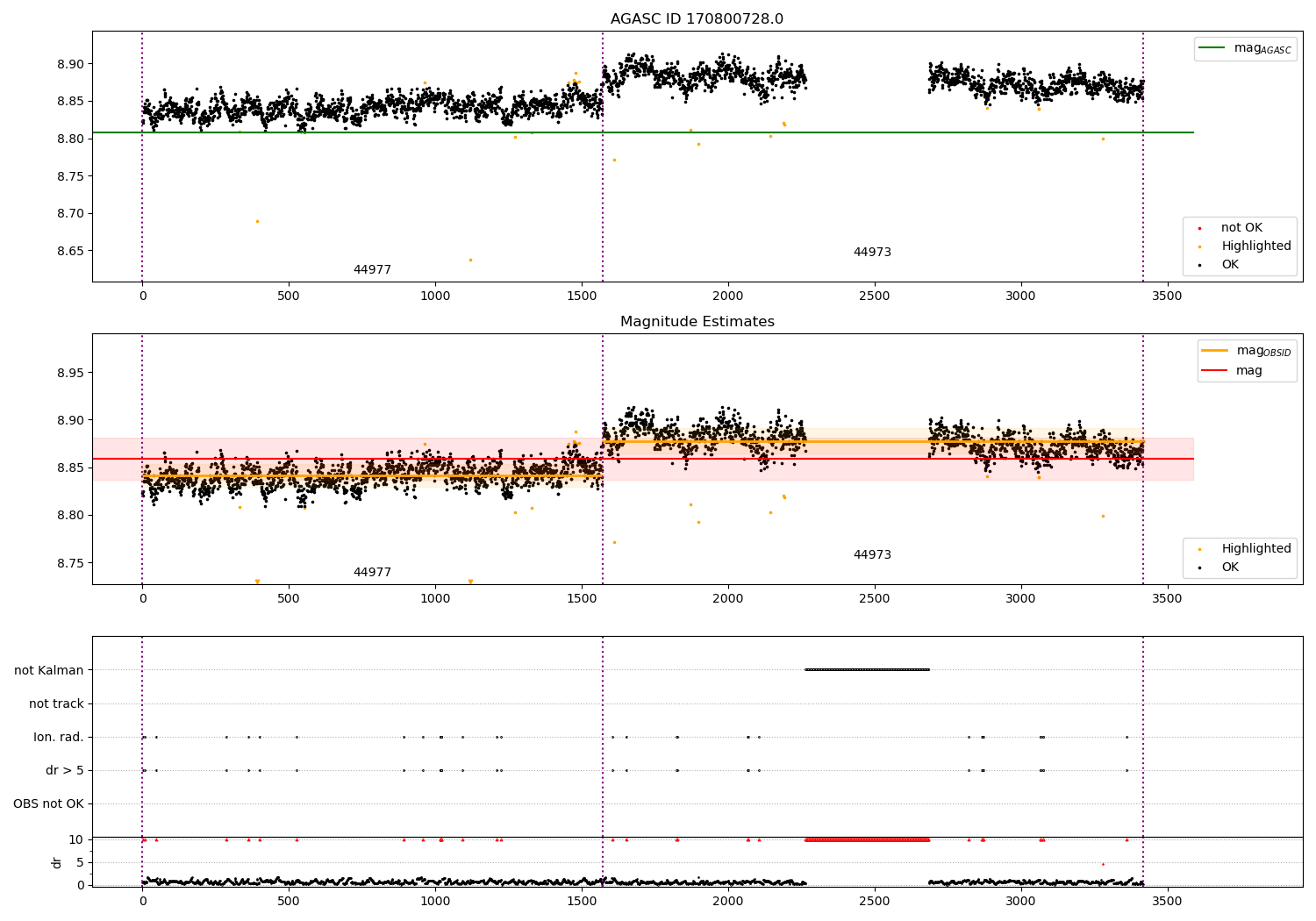1316x921 pixels.
Task: Click the 3000 x-tick under the middle panel
Action: pos(1020,598)
